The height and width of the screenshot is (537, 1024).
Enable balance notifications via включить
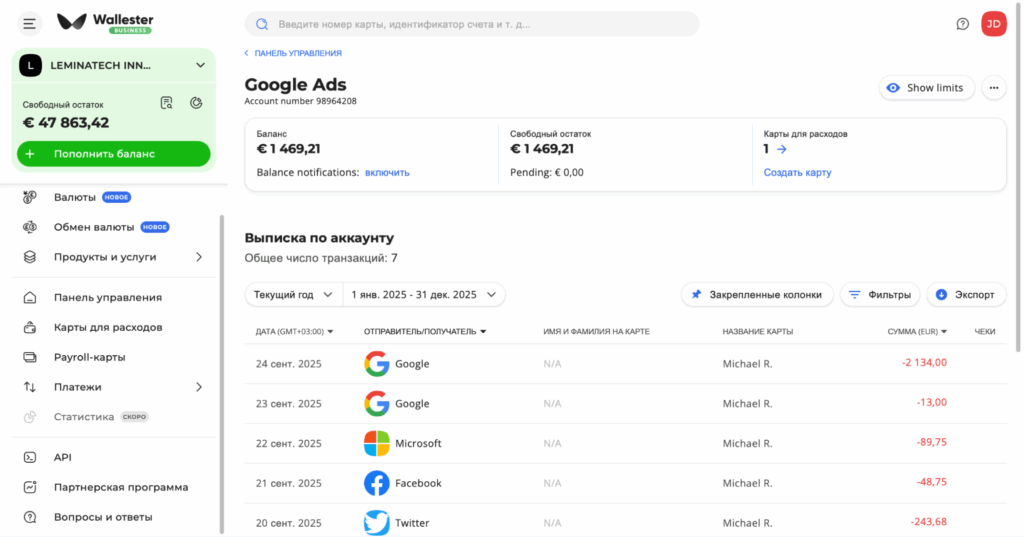(387, 172)
